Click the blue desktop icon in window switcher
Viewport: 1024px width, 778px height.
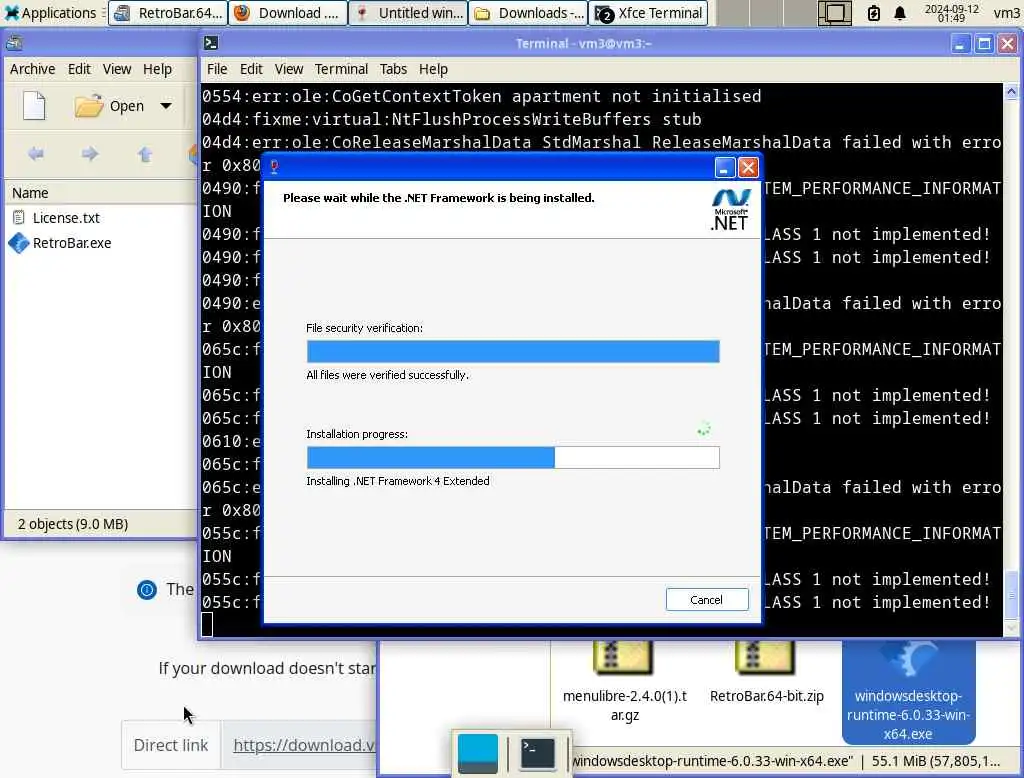coord(477,753)
